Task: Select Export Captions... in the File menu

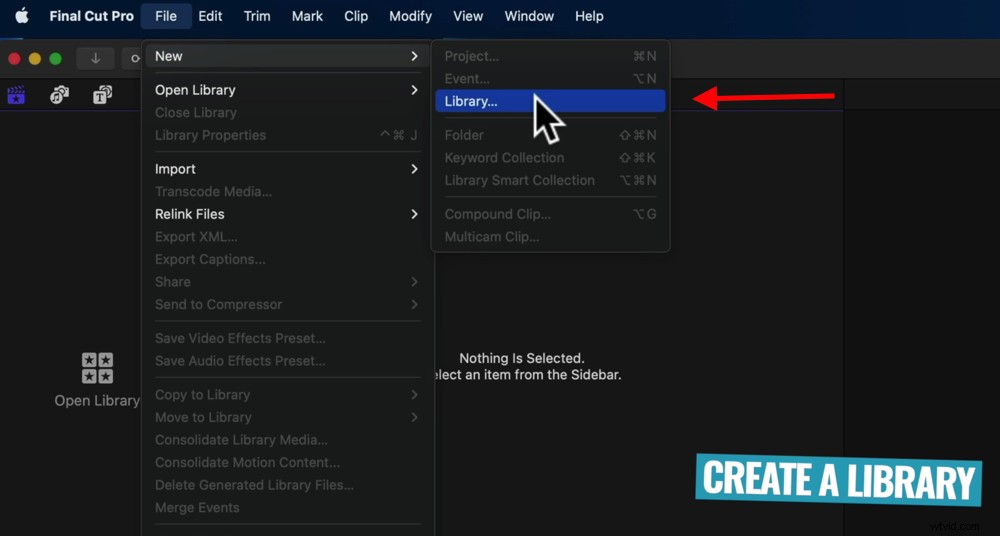Action: 288,260
